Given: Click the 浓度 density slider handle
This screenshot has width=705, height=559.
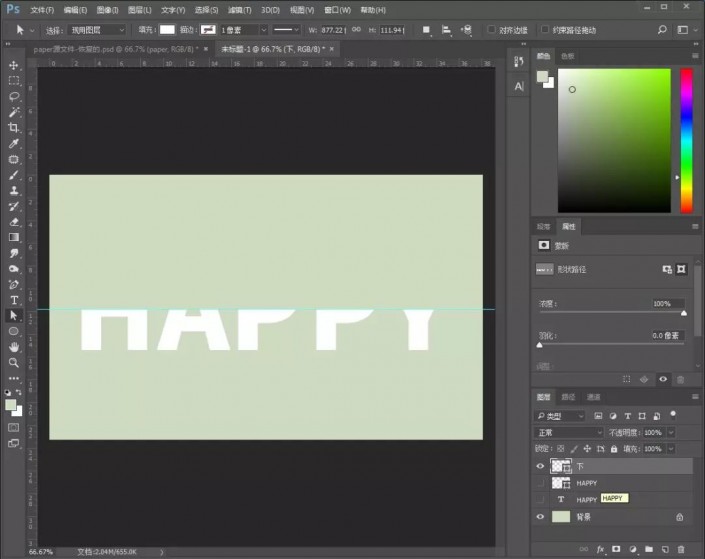Looking at the screenshot, I should (x=683, y=313).
